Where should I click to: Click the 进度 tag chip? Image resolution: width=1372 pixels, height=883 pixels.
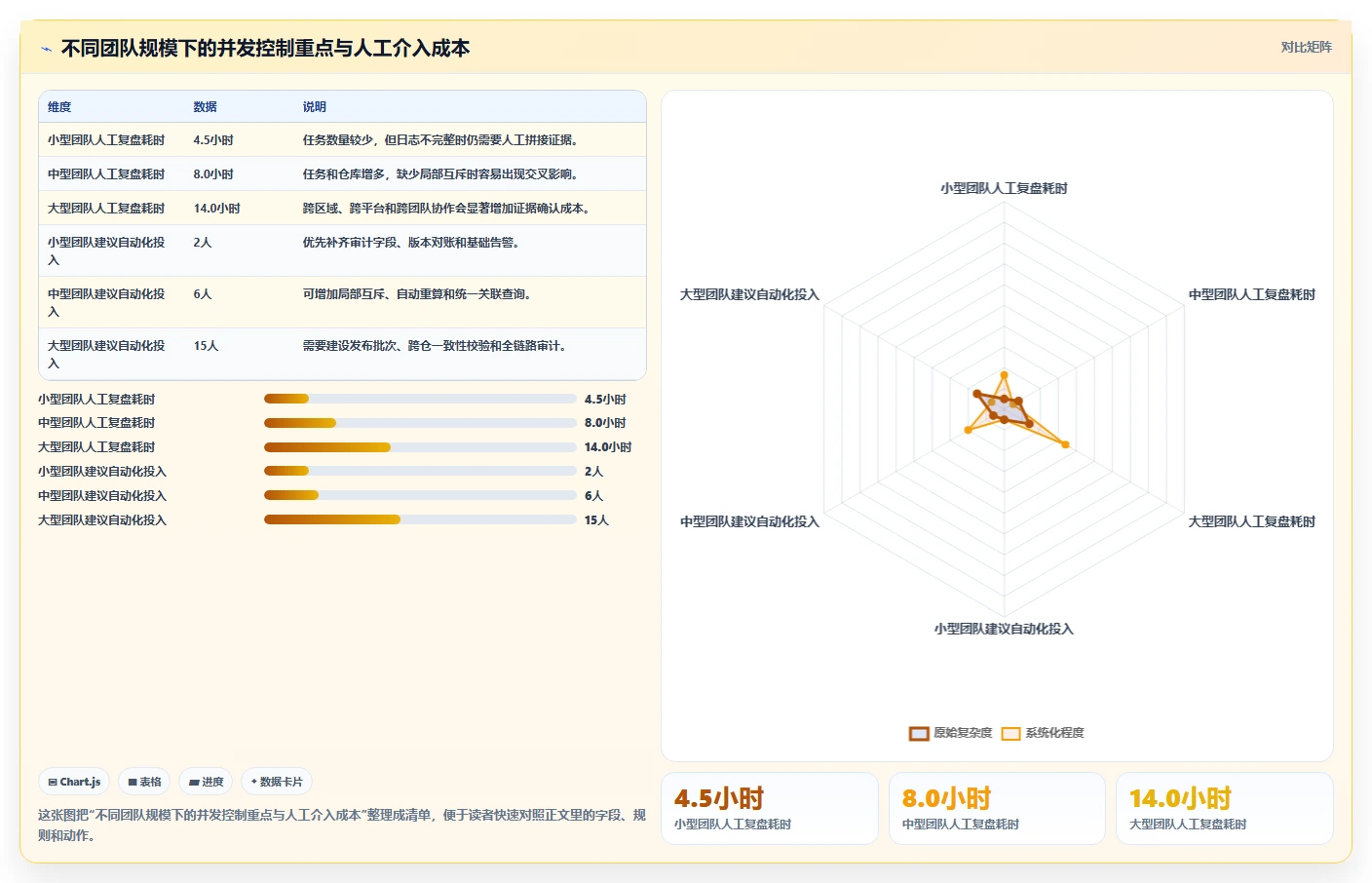[206, 782]
